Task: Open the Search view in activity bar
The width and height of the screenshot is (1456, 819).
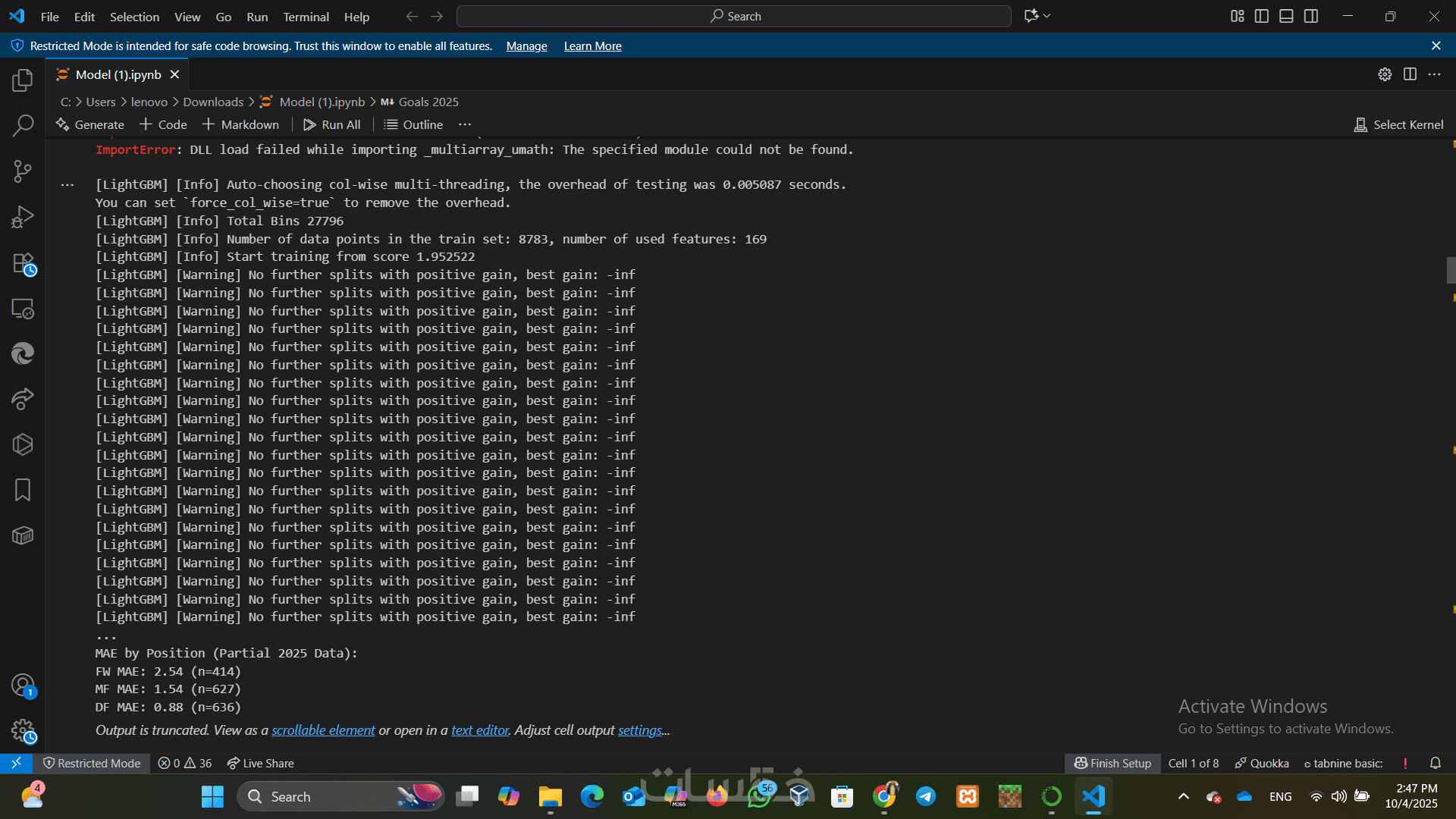Action: click(x=23, y=126)
